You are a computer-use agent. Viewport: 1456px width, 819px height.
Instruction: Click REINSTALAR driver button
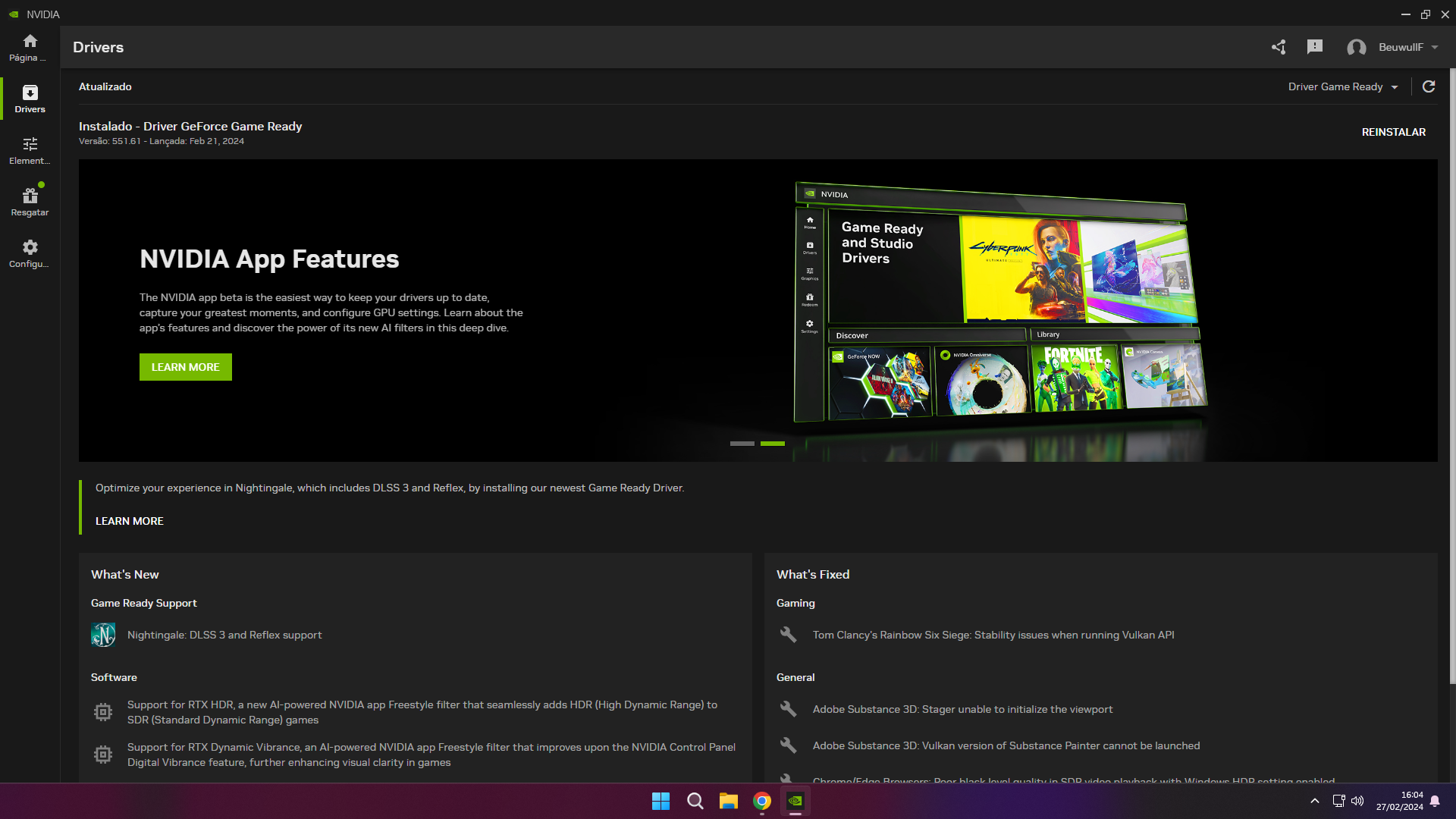tap(1394, 132)
